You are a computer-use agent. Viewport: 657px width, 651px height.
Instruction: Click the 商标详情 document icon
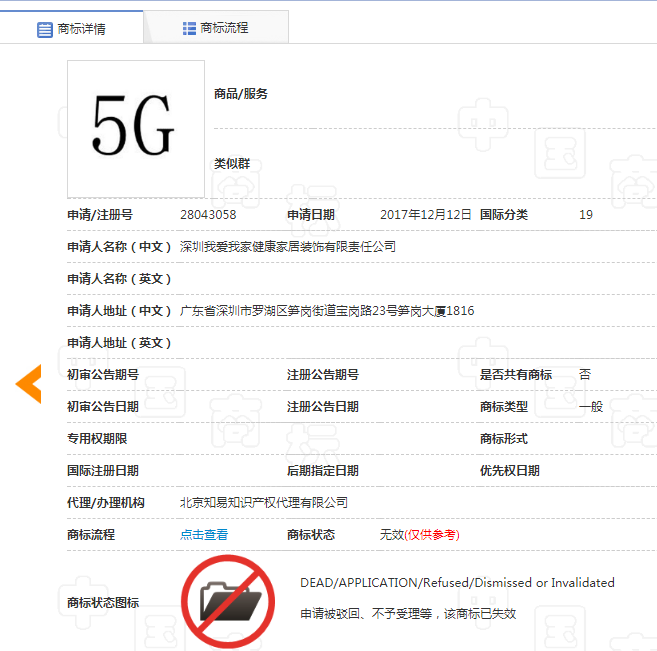coord(44,30)
